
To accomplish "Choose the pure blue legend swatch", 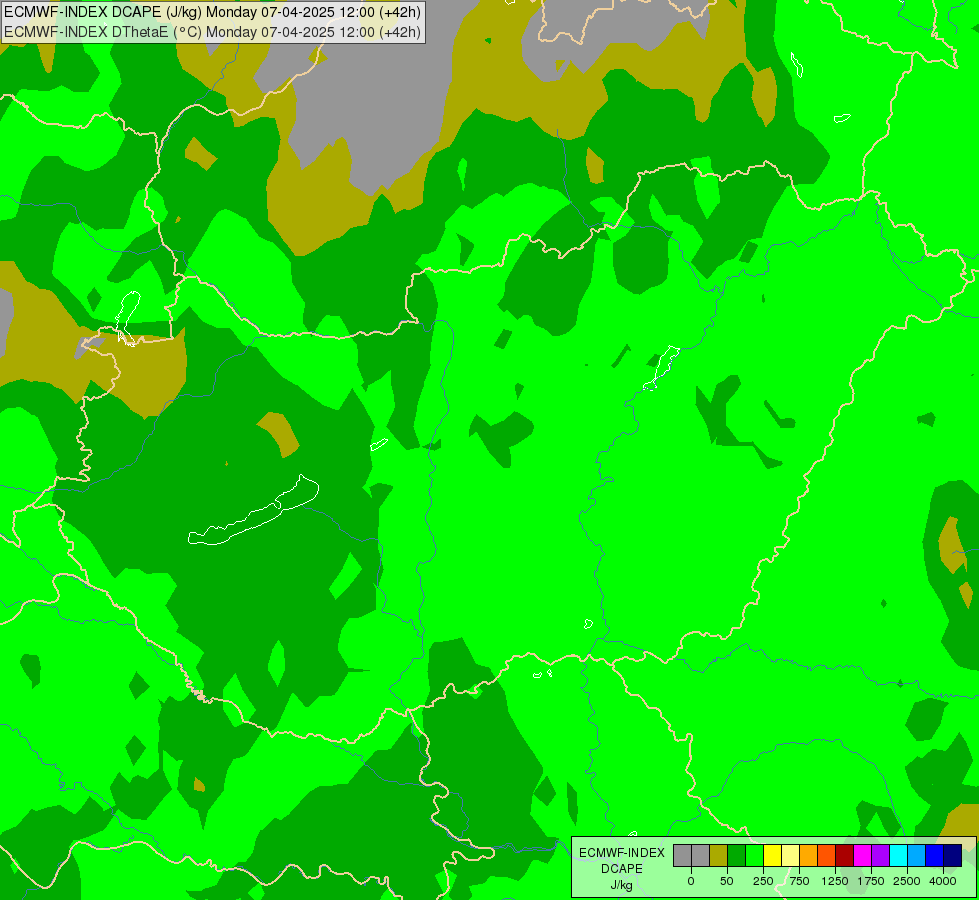I will click(x=935, y=855).
